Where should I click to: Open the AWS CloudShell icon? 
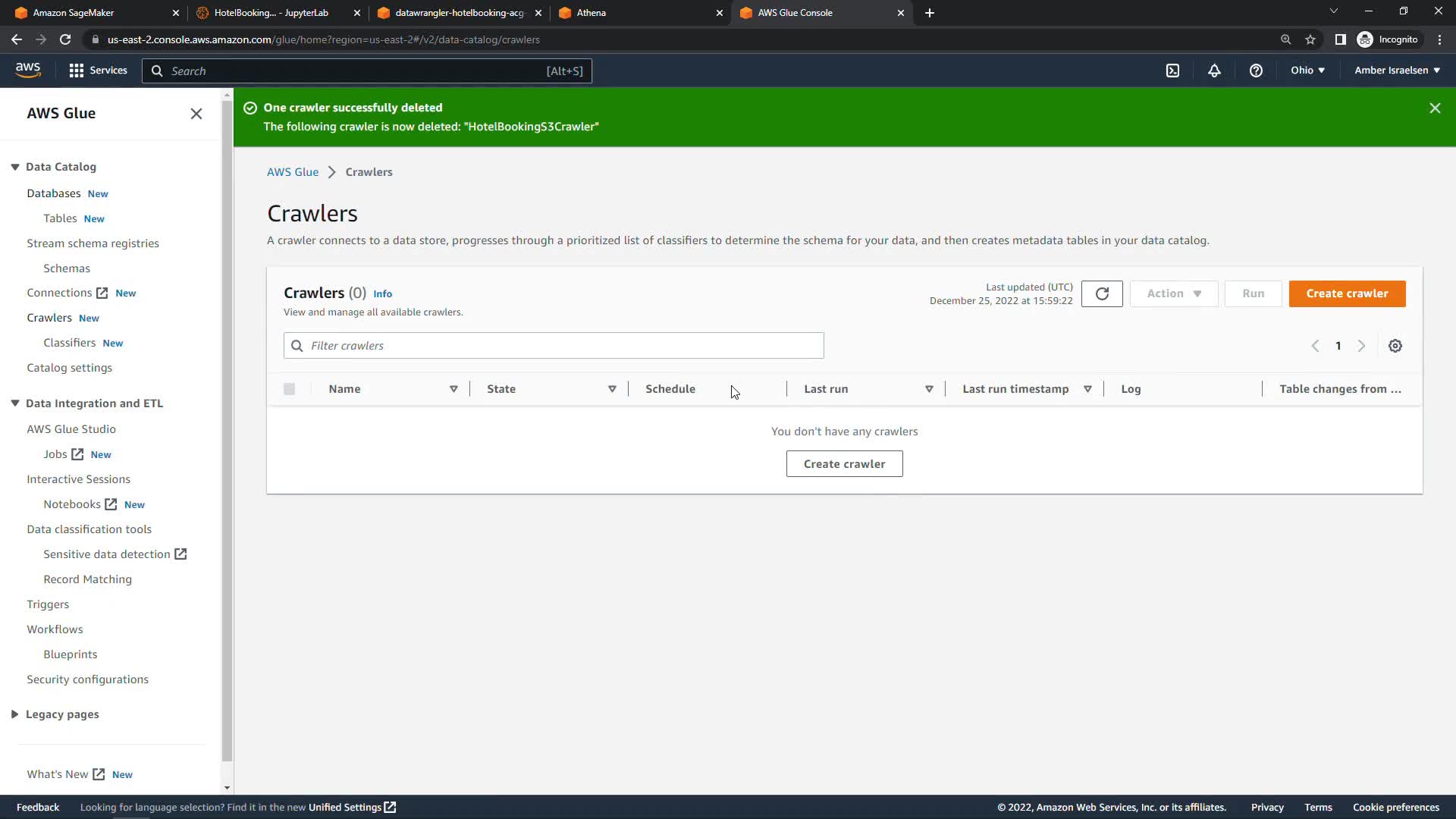pyautogui.click(x=1172, y=71)
